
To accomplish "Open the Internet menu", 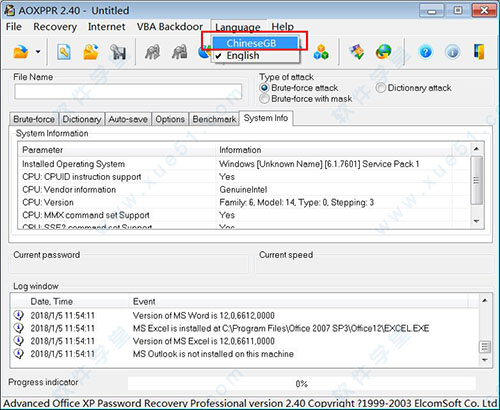I will point(106,27).
